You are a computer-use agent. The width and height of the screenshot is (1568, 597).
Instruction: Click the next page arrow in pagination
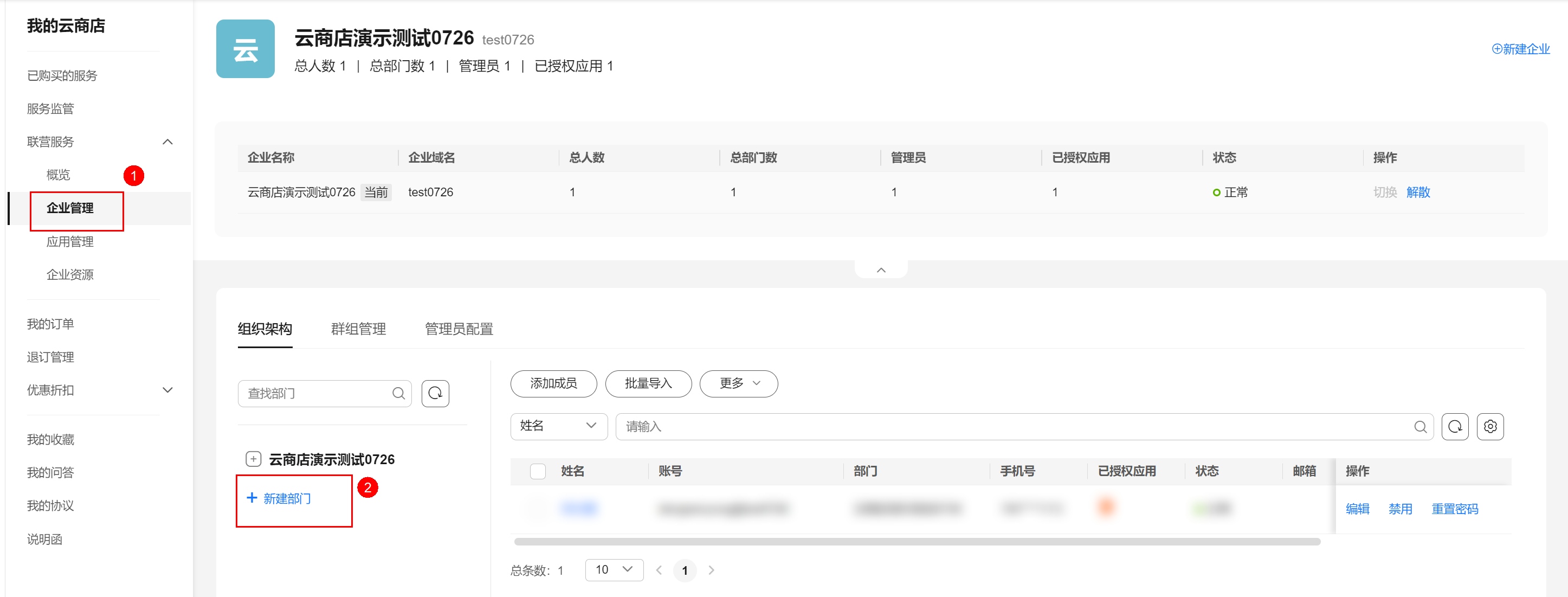pos(711,570)
